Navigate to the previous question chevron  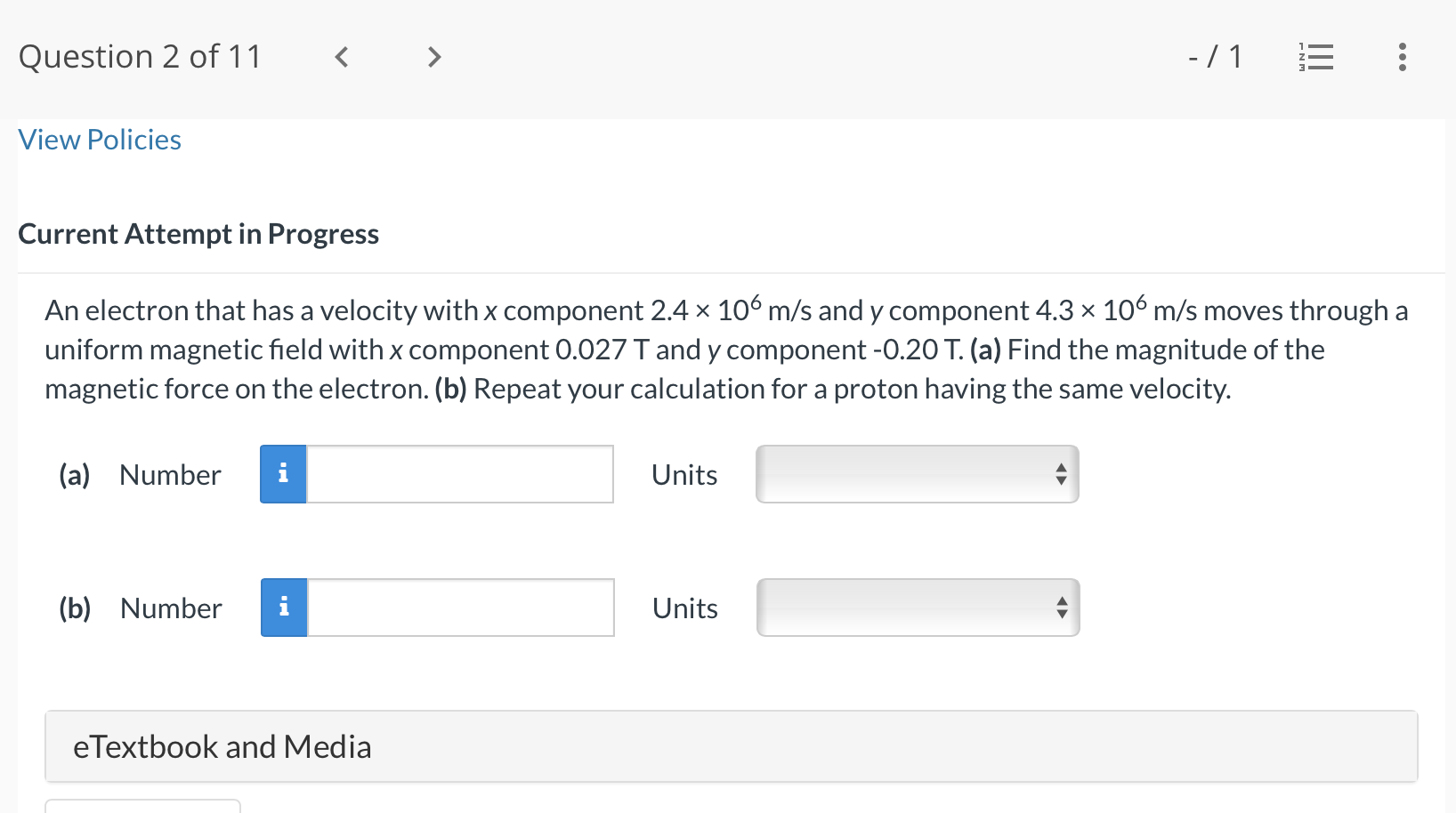(x=341, y=57)
